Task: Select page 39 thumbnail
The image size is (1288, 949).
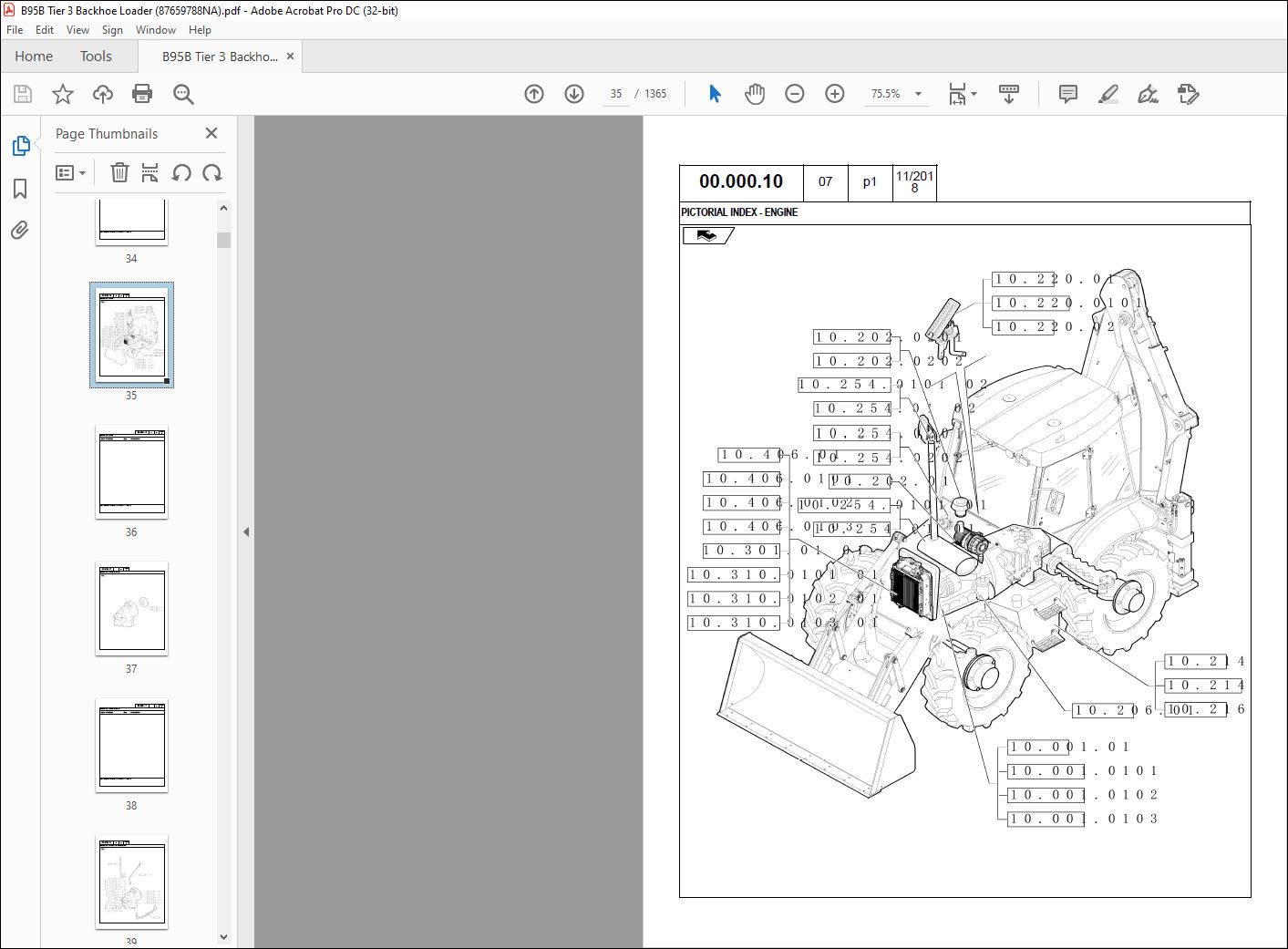Action: (131, 882)
